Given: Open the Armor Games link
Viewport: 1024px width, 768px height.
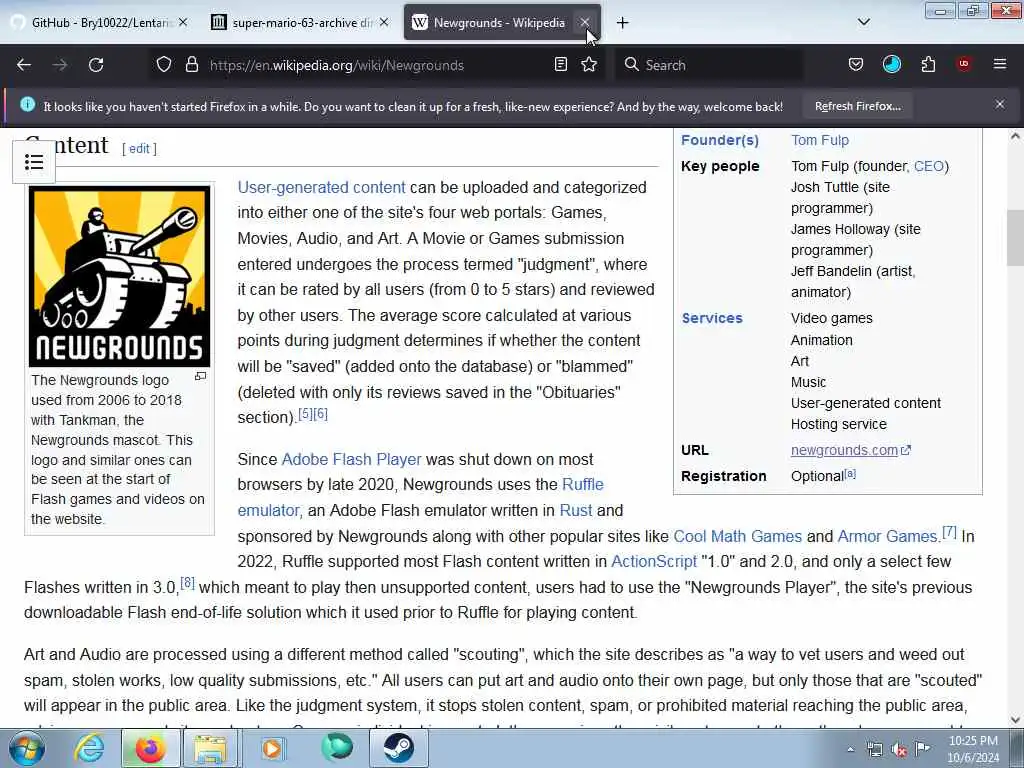Looking at the screenshot, I should (887, 536).
